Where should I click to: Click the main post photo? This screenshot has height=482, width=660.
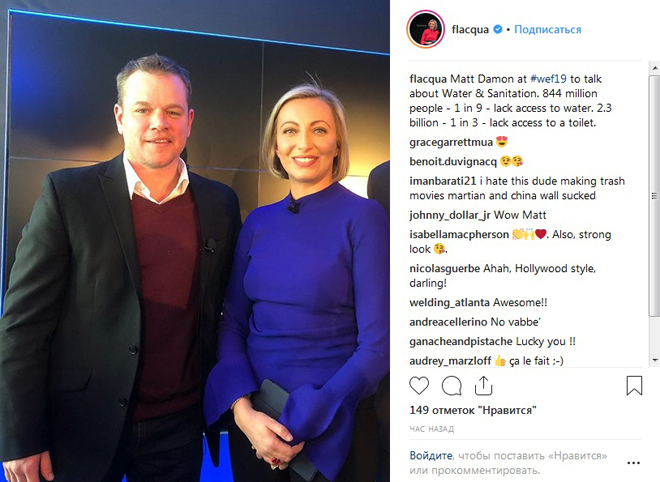point(195,241)
